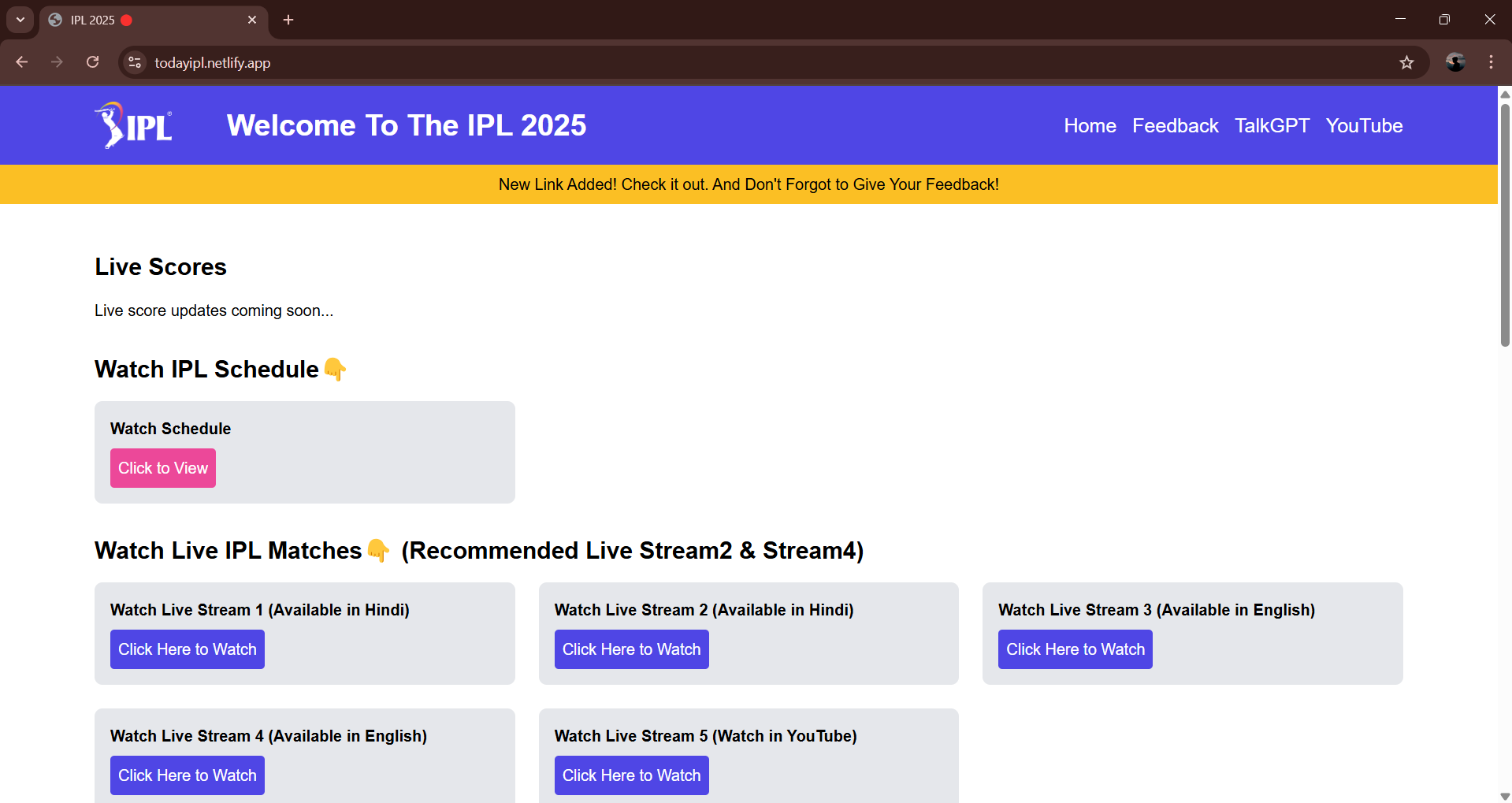
Task: Open the YouTube navigation link
Action: pos(1364,125)
